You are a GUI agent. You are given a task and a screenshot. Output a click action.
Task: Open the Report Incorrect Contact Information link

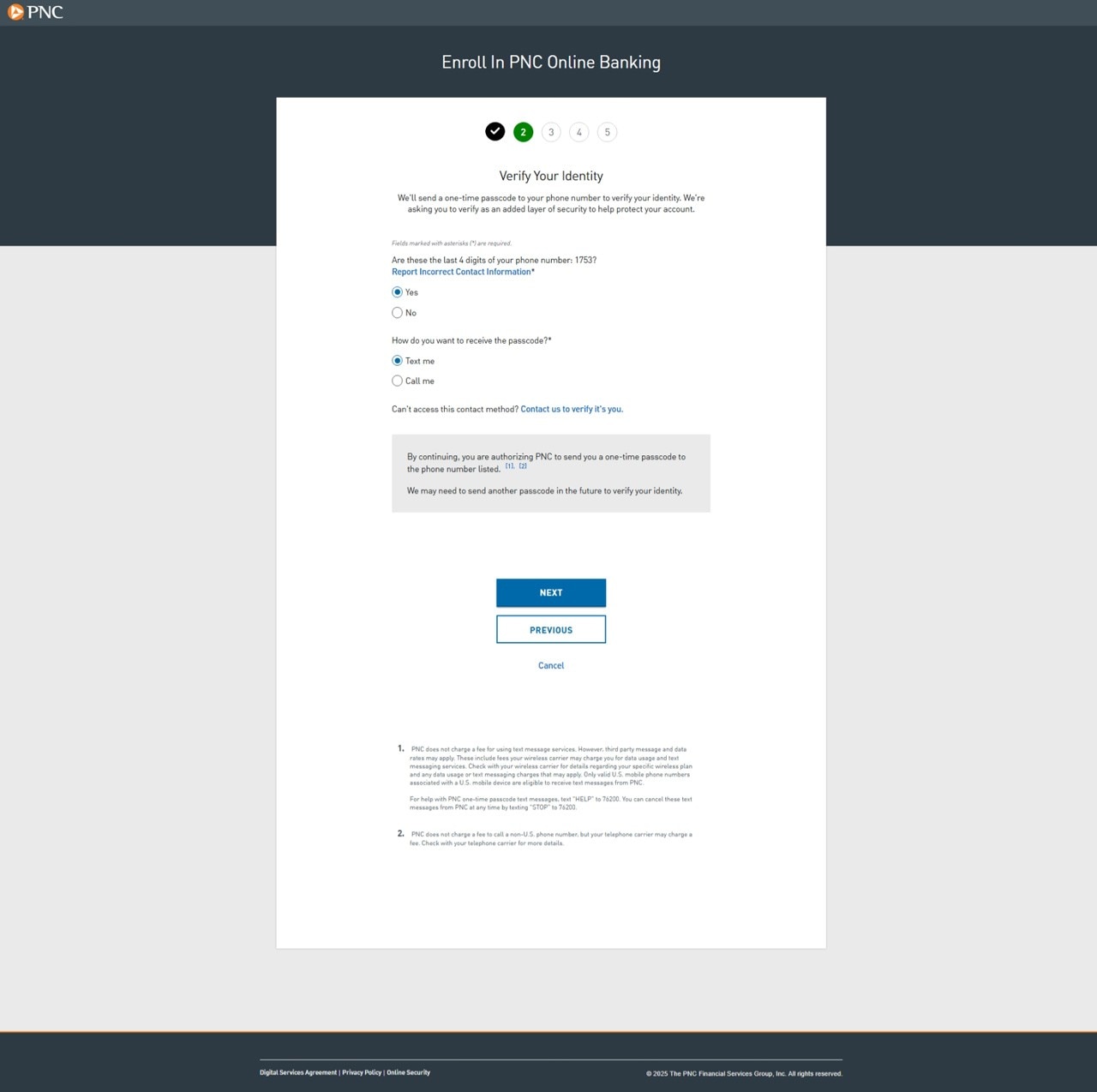(x=461, y=272)
